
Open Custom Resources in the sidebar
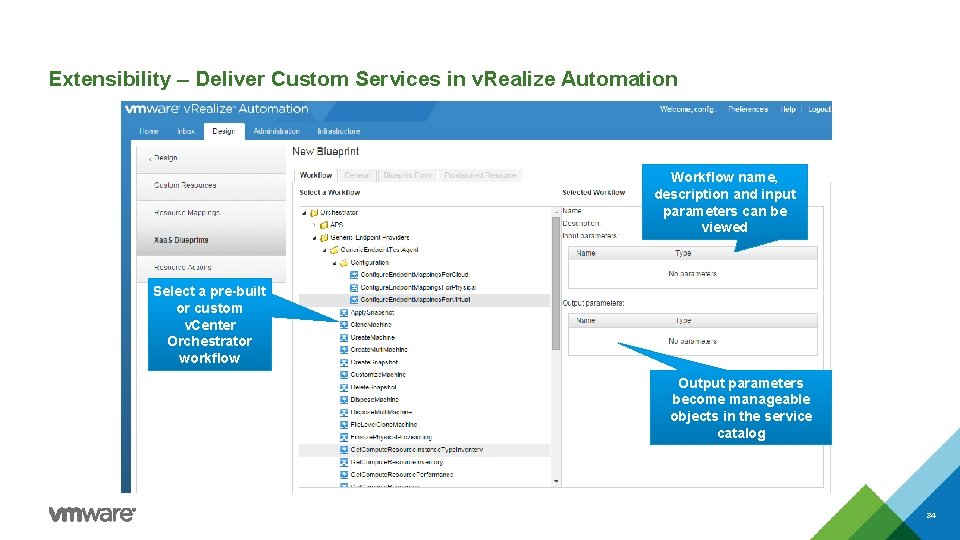click(x=211, y=186)
